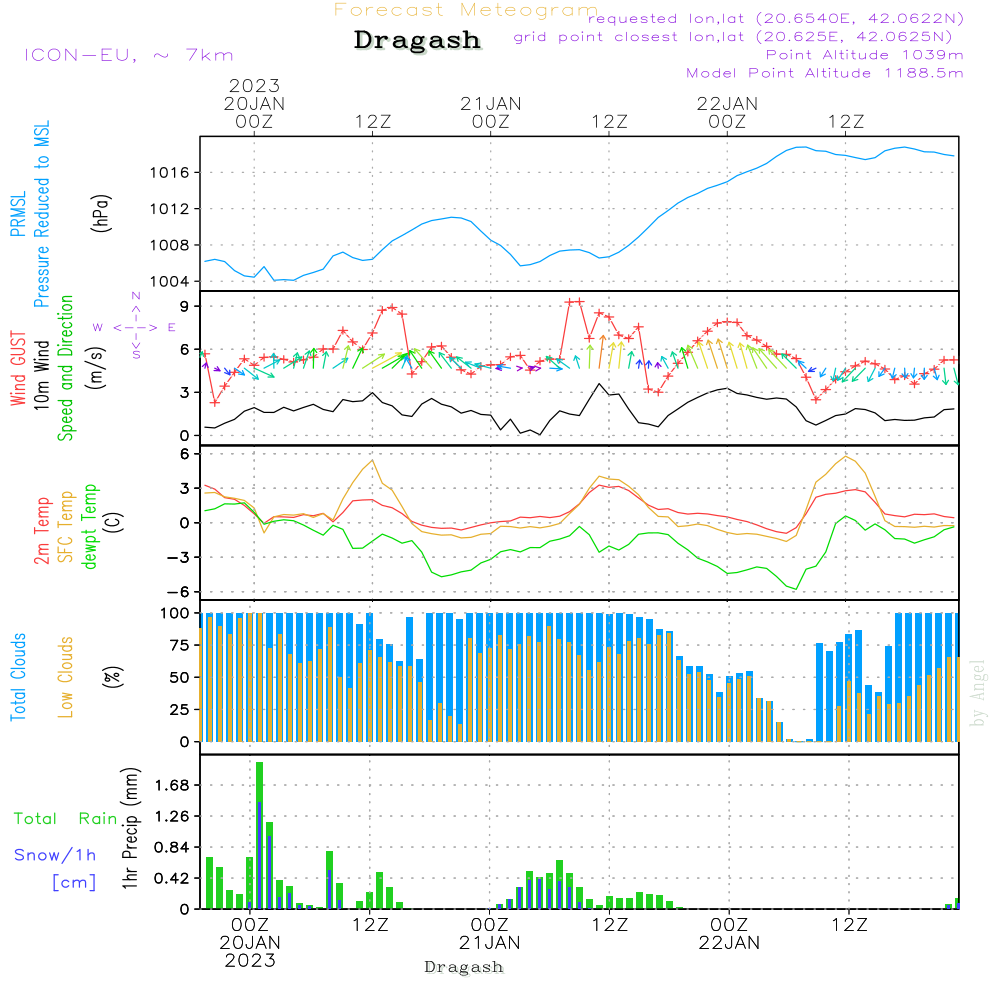1000x1000 pixels.
Task: Click the requested lon,lat coordinates text
Action: pyautogui.click(x=776, y=19)
